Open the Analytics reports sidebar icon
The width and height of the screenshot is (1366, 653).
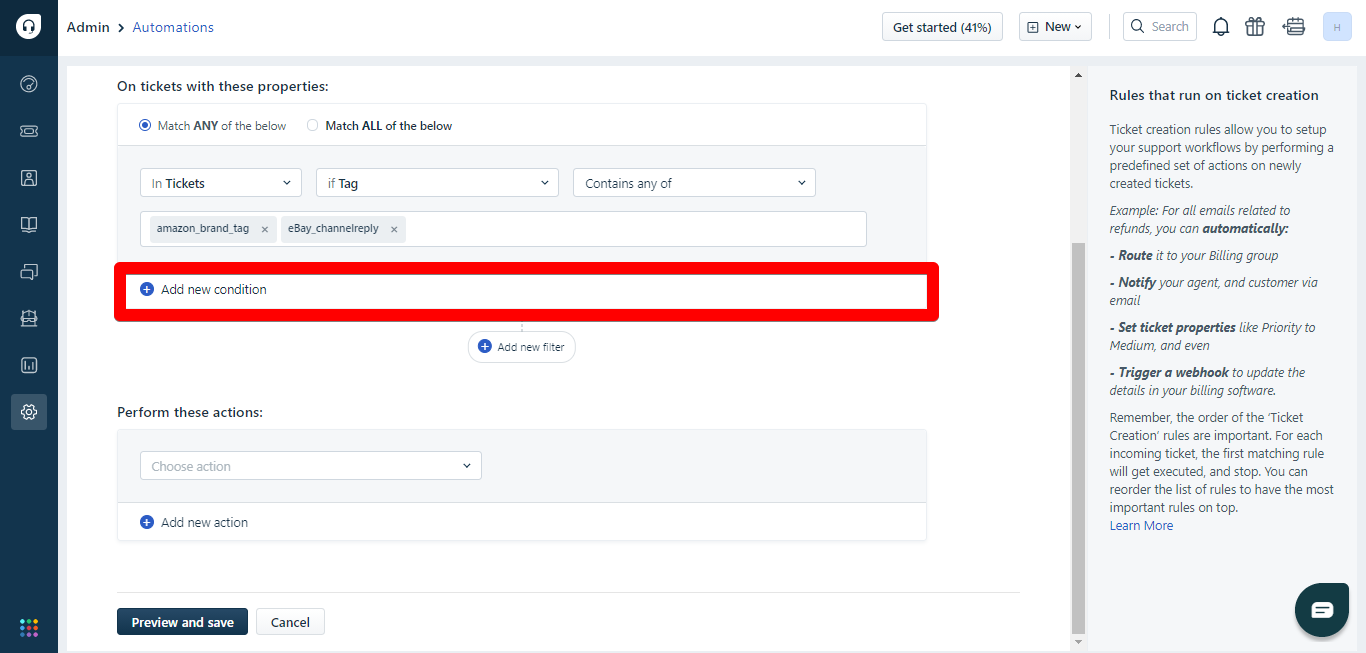pos(29,365)
